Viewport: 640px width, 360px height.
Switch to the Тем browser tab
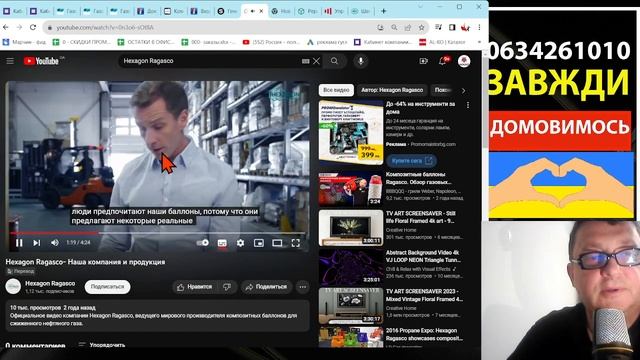(x=227, y=11)
